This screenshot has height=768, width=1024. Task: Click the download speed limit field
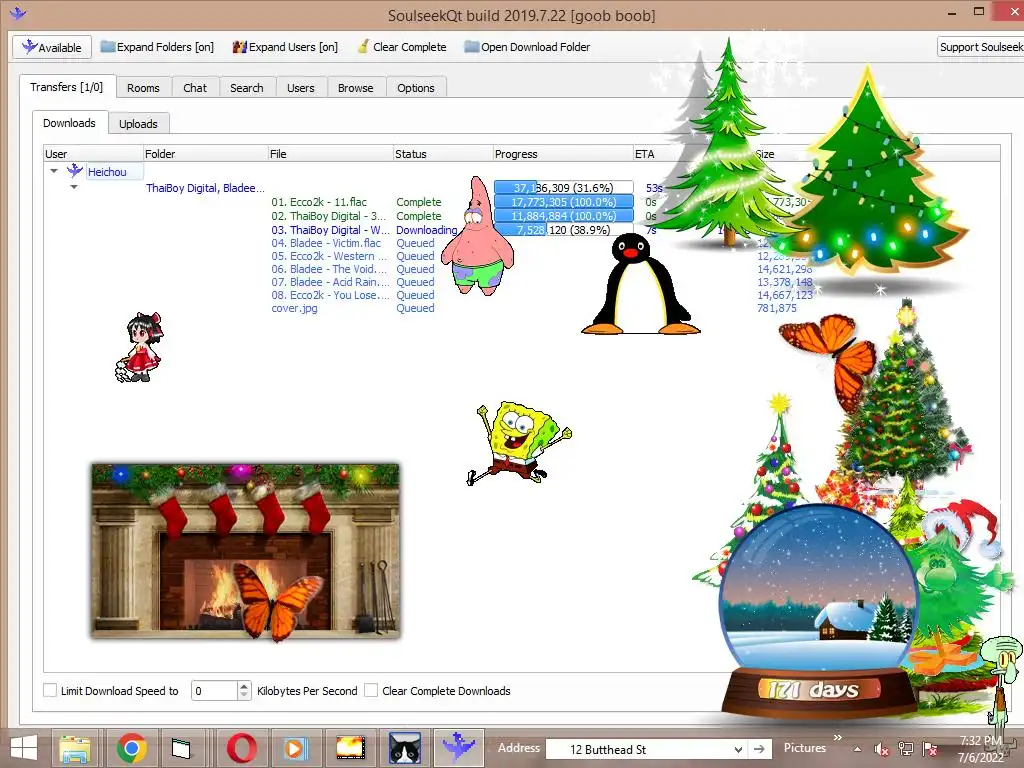214,690
